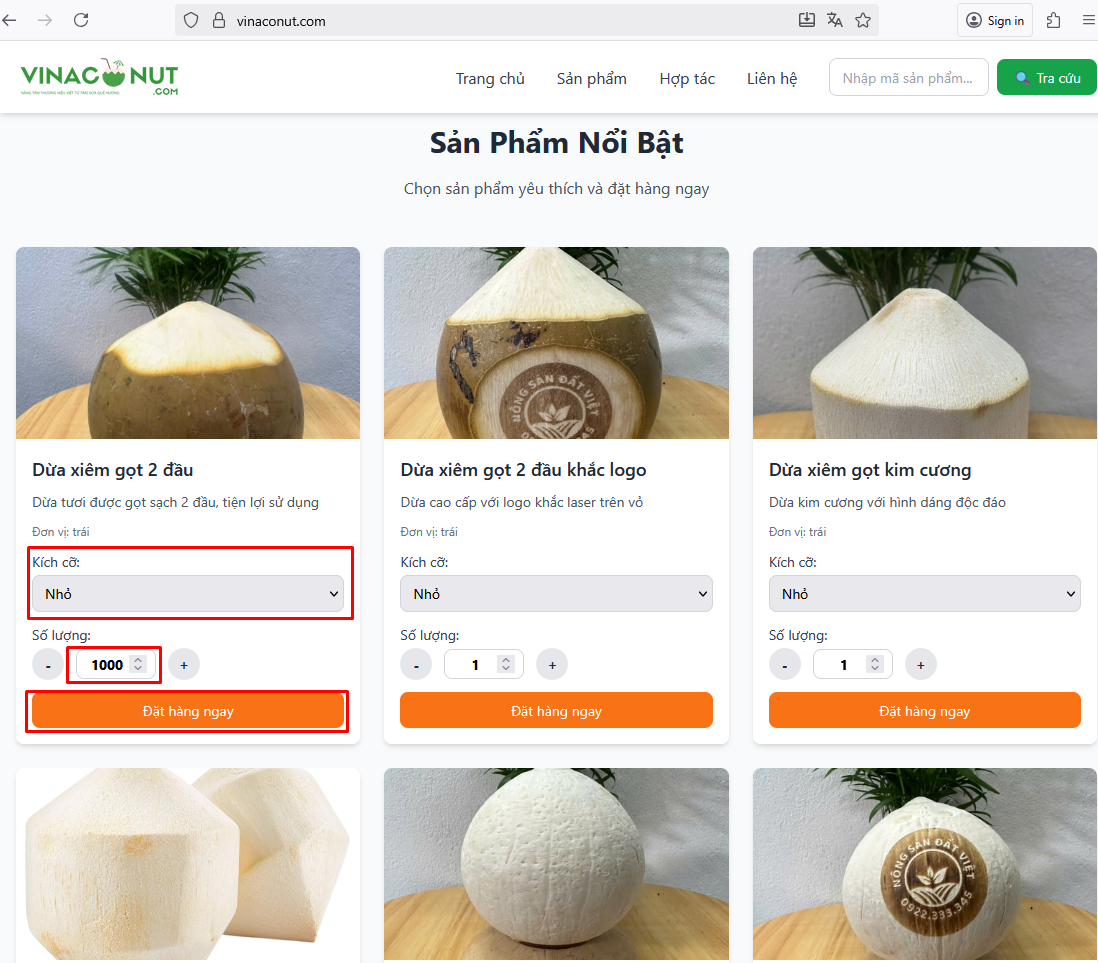Image resolution: width=1098 pixels, height=963 pixels.
Task: Increase quantity with + for khắc logo product
Action: coord(552,663)
